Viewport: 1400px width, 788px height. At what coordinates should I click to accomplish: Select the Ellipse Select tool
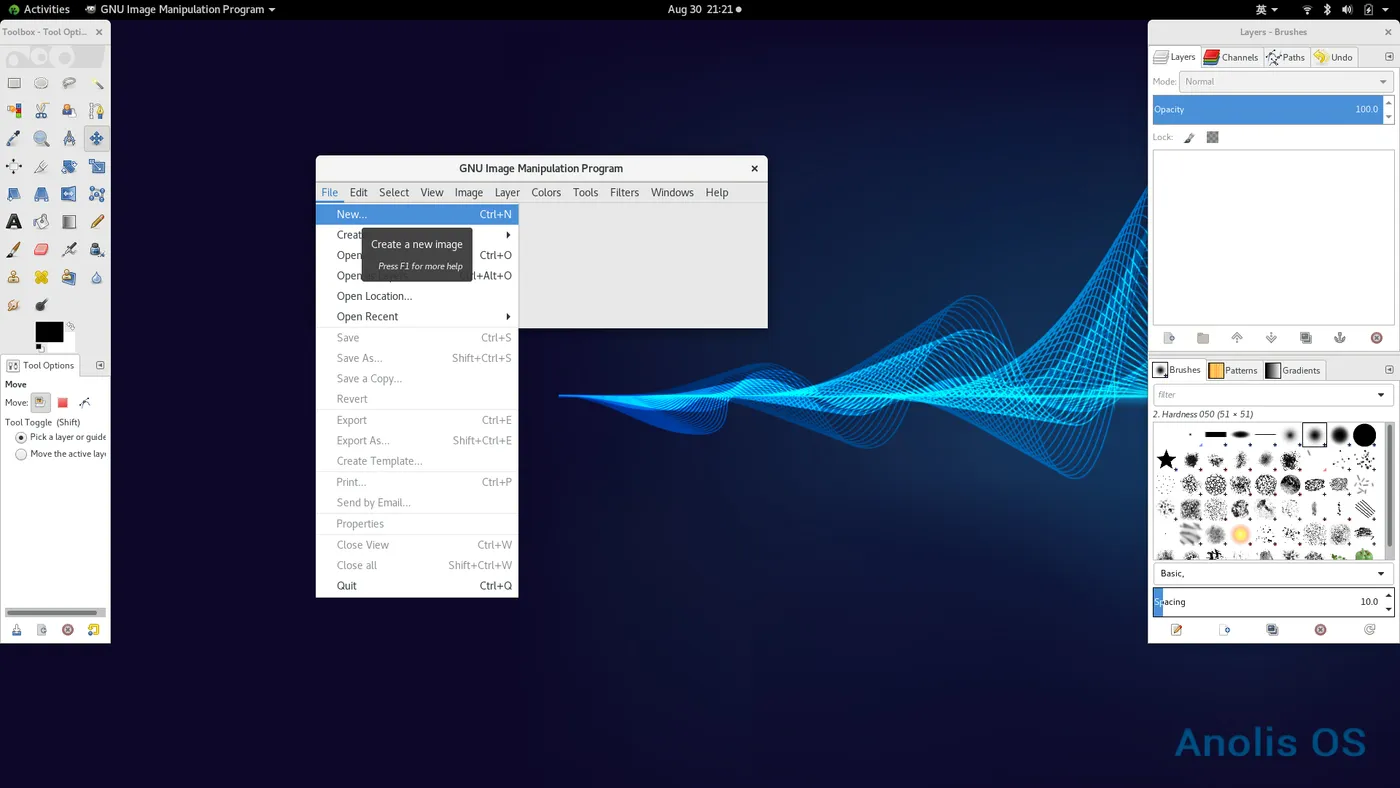click(41, 83)
